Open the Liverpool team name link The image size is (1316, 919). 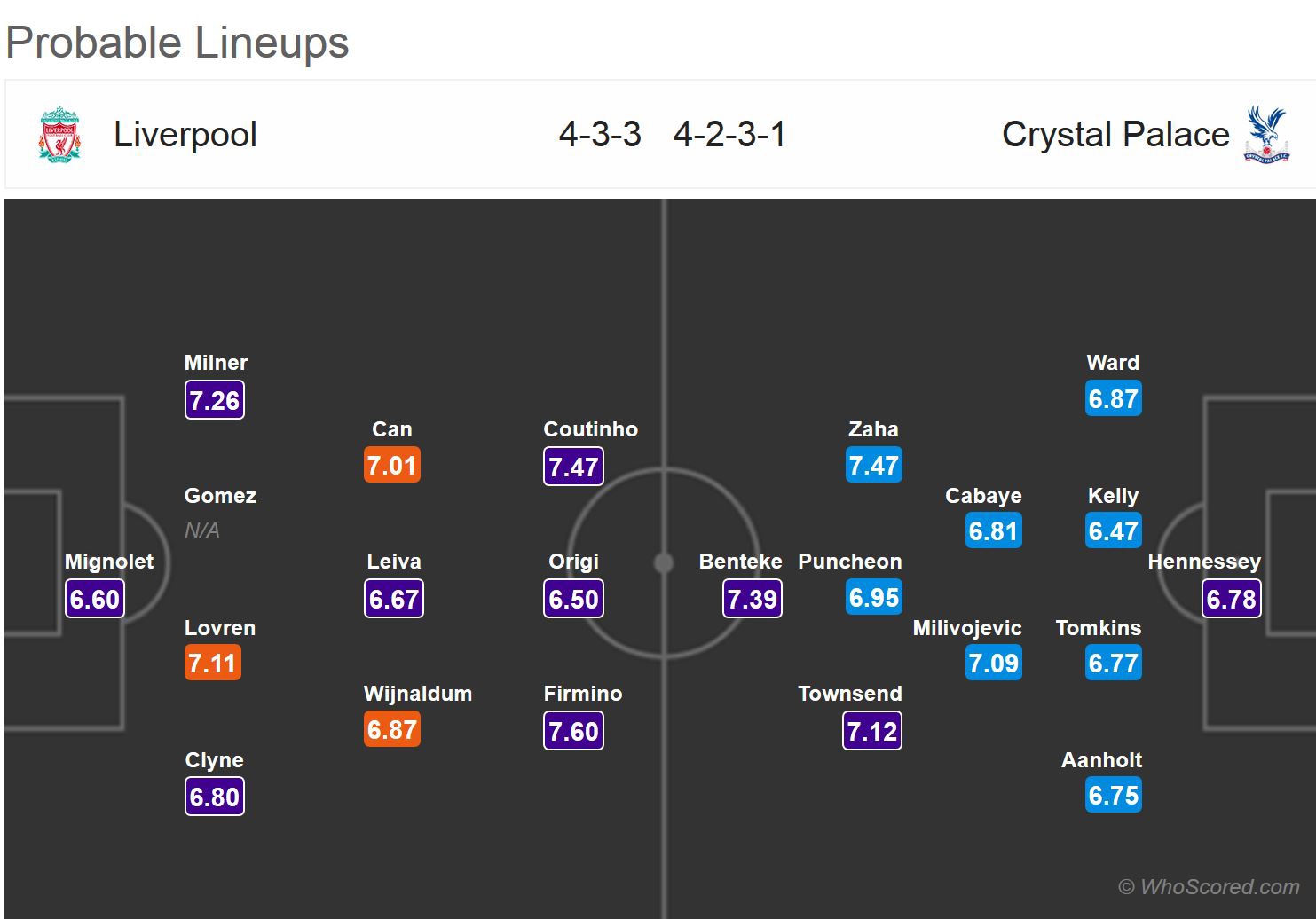pos(185,135)
